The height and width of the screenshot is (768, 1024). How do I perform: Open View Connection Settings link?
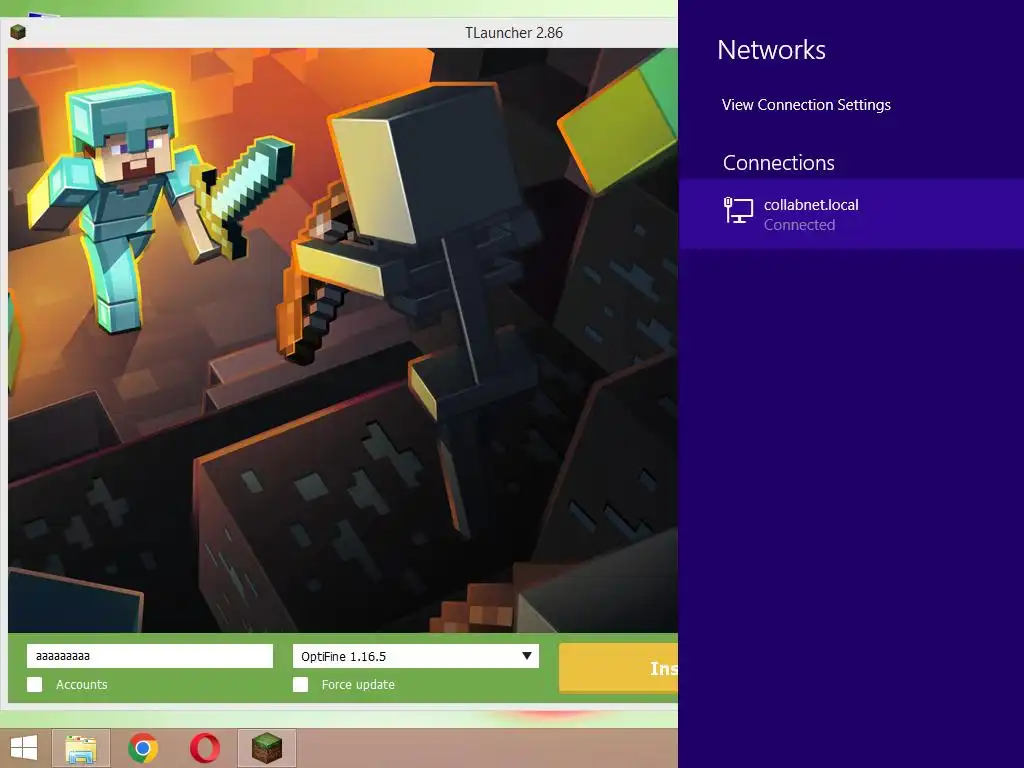point(806,104)
